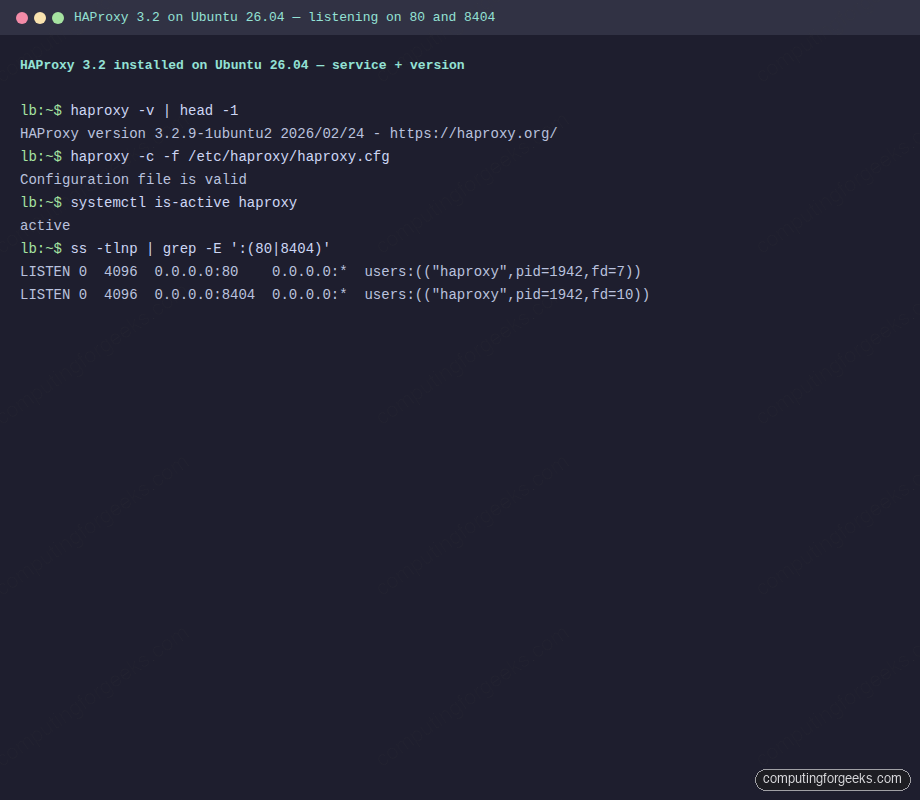The width and height of the screenshot is (920, 800).
Task: Click the yellow window control dot
Action: click(x=40, y=17)
